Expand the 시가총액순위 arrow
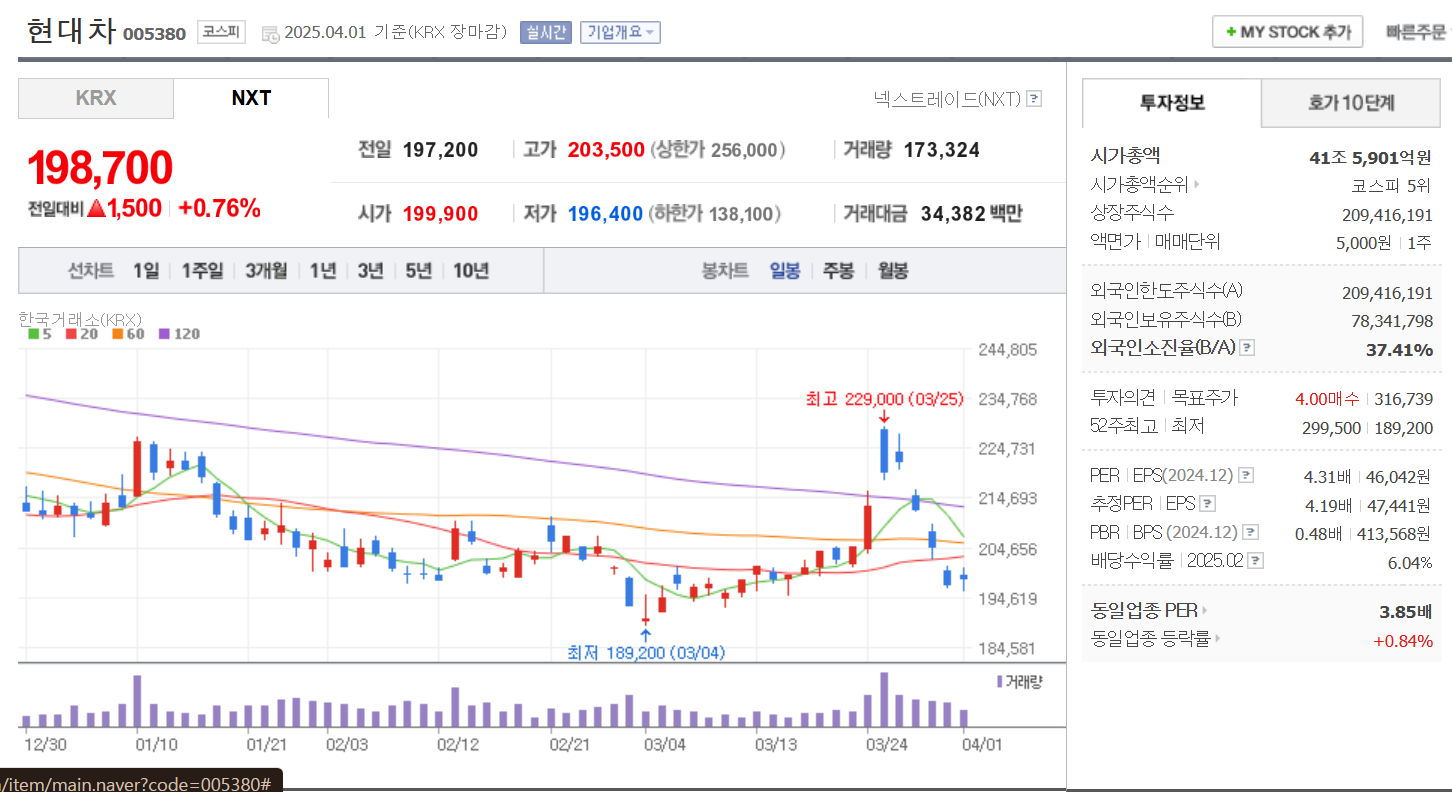 click(x=1197, y=185)
